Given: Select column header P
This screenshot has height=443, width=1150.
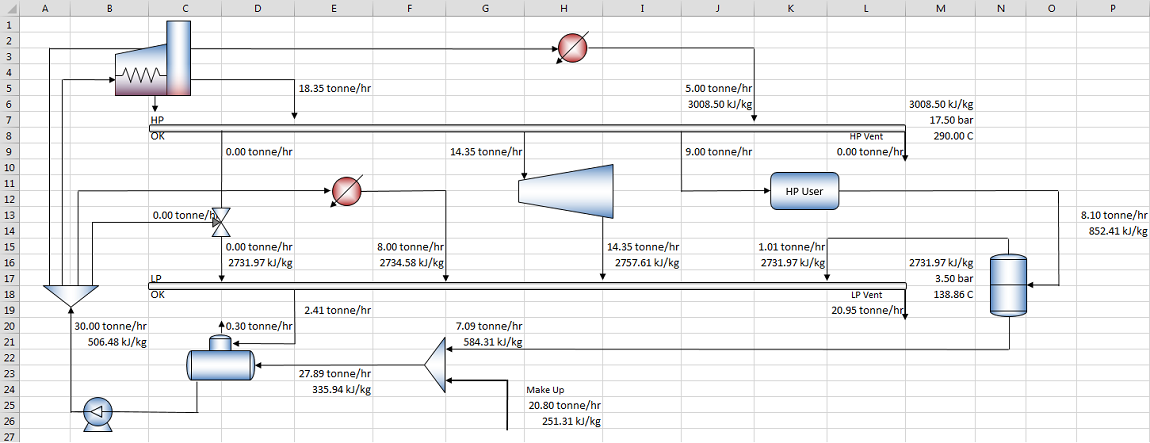Looking at the screenshot, I should (1113, 8).
